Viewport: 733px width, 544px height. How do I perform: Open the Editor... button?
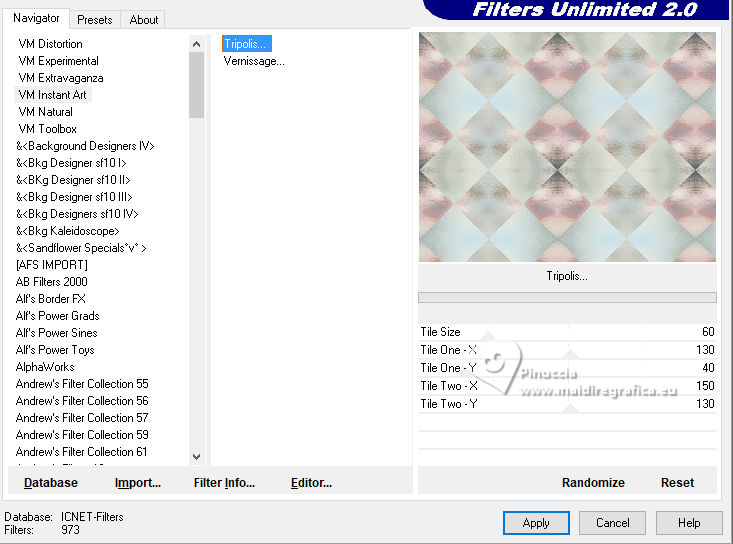(311, 483)
